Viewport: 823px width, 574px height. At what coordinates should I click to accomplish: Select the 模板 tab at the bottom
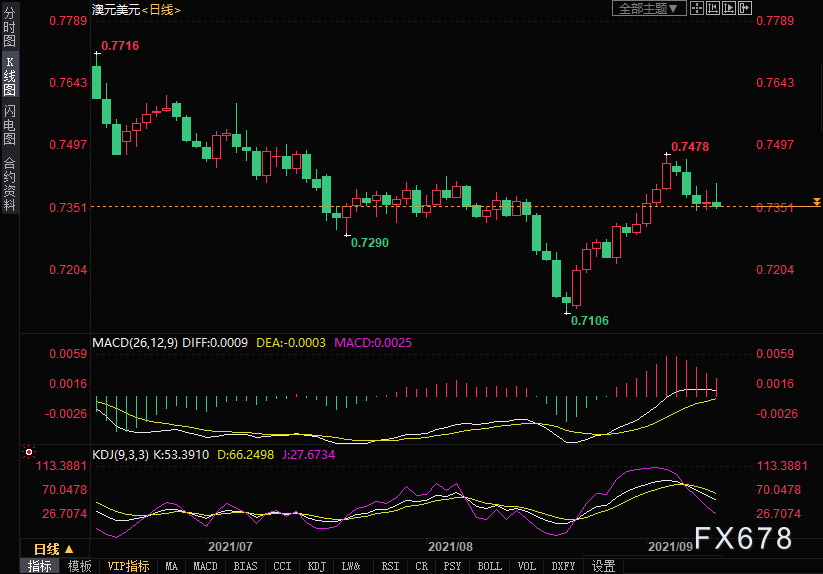79,566
